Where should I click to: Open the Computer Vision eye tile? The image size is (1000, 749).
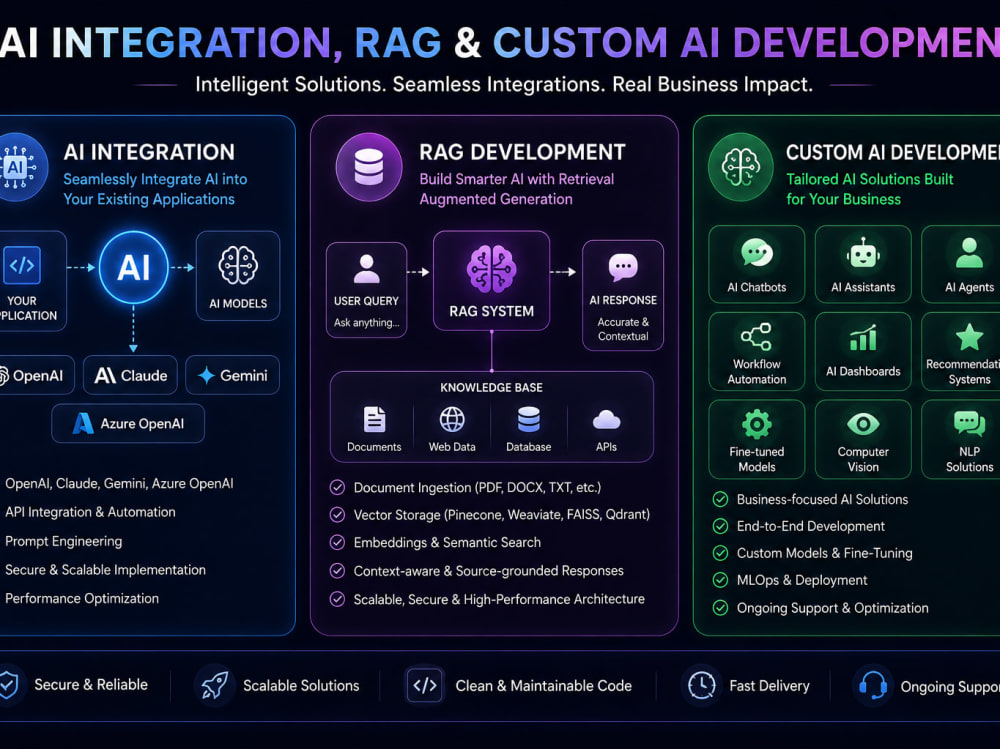pyautogui.click(x=863, y=439)
